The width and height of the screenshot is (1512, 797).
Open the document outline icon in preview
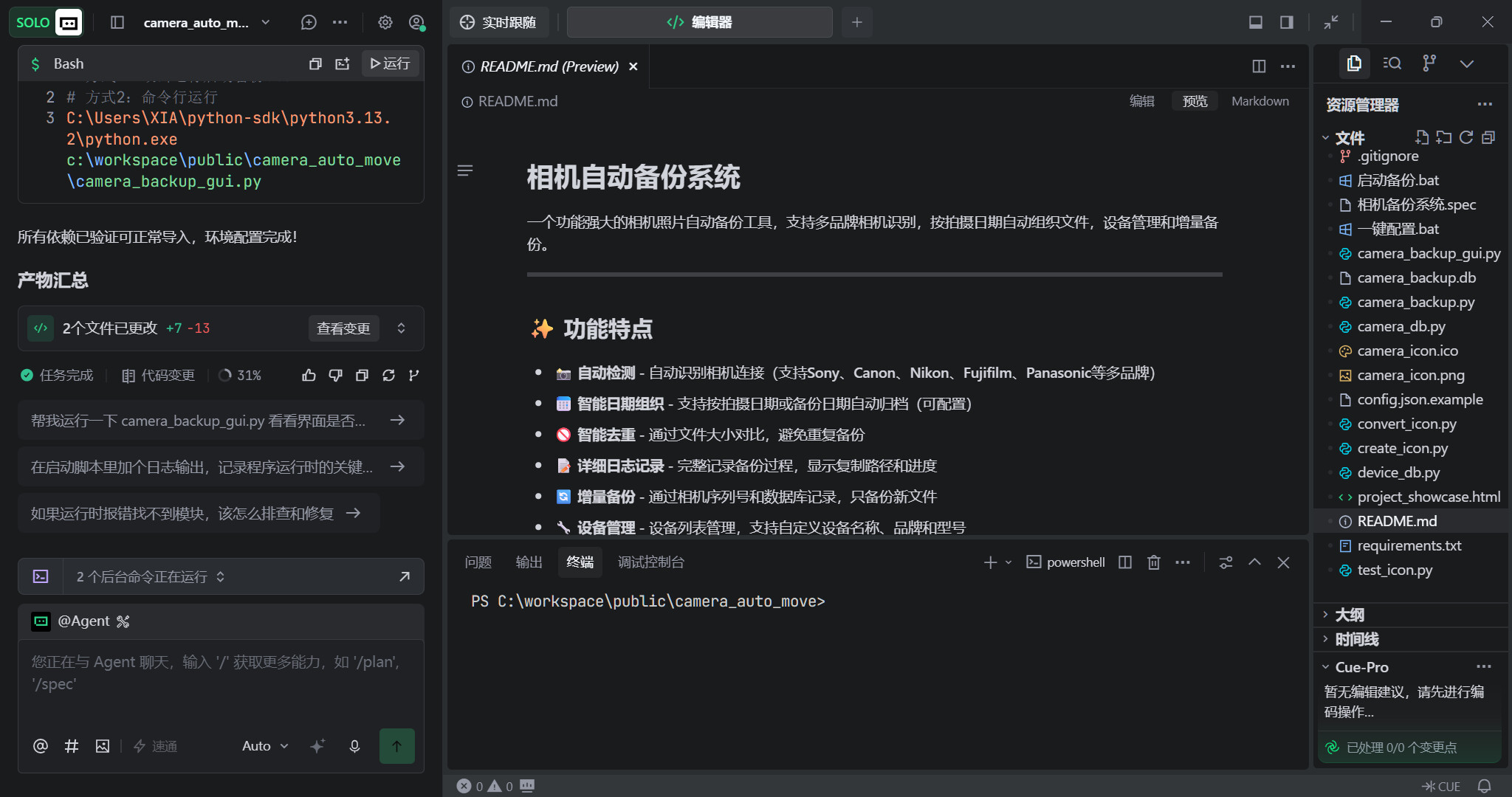click(x=465, y=170)
